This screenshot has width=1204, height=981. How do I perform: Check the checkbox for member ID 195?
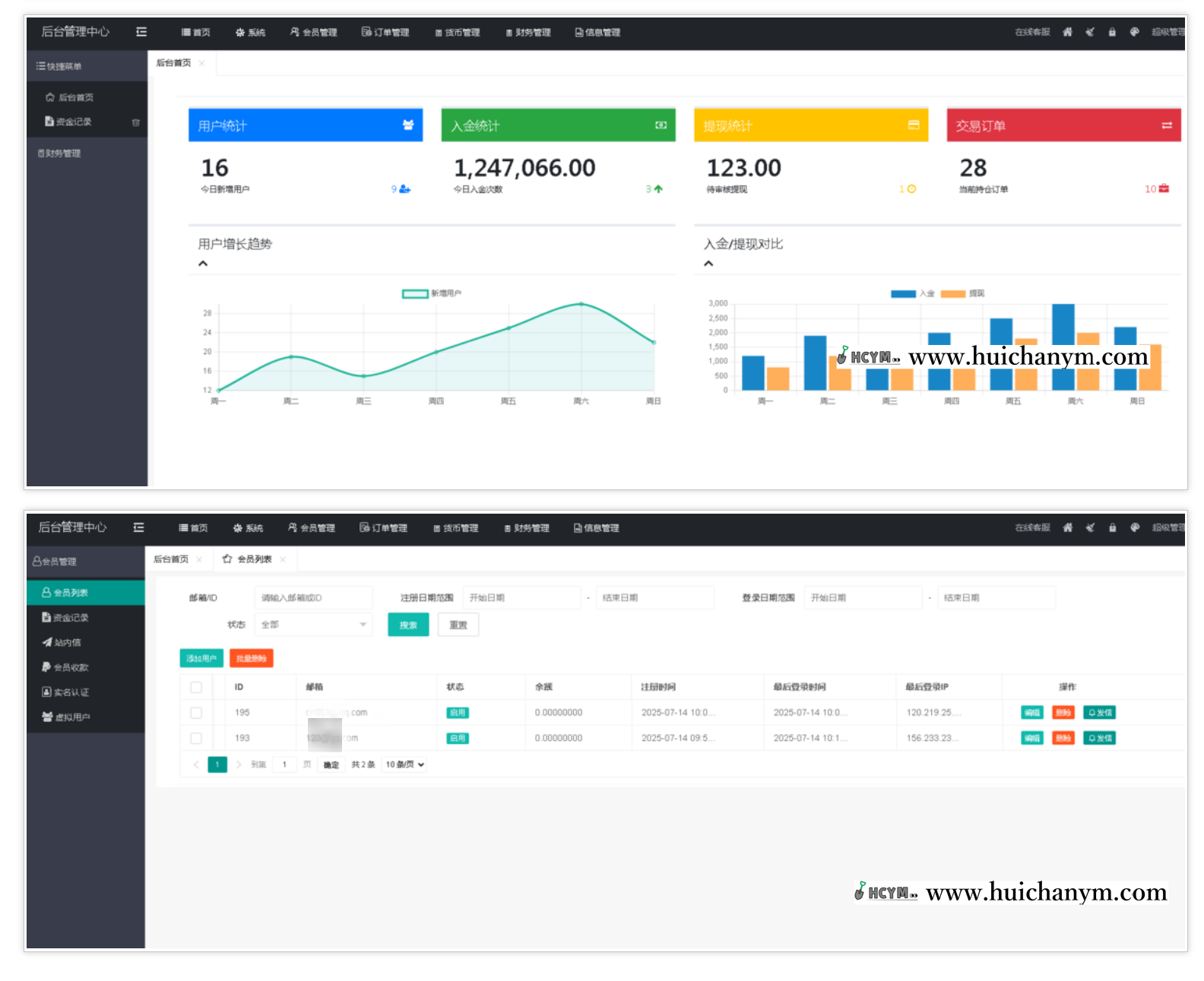[196, 713]
